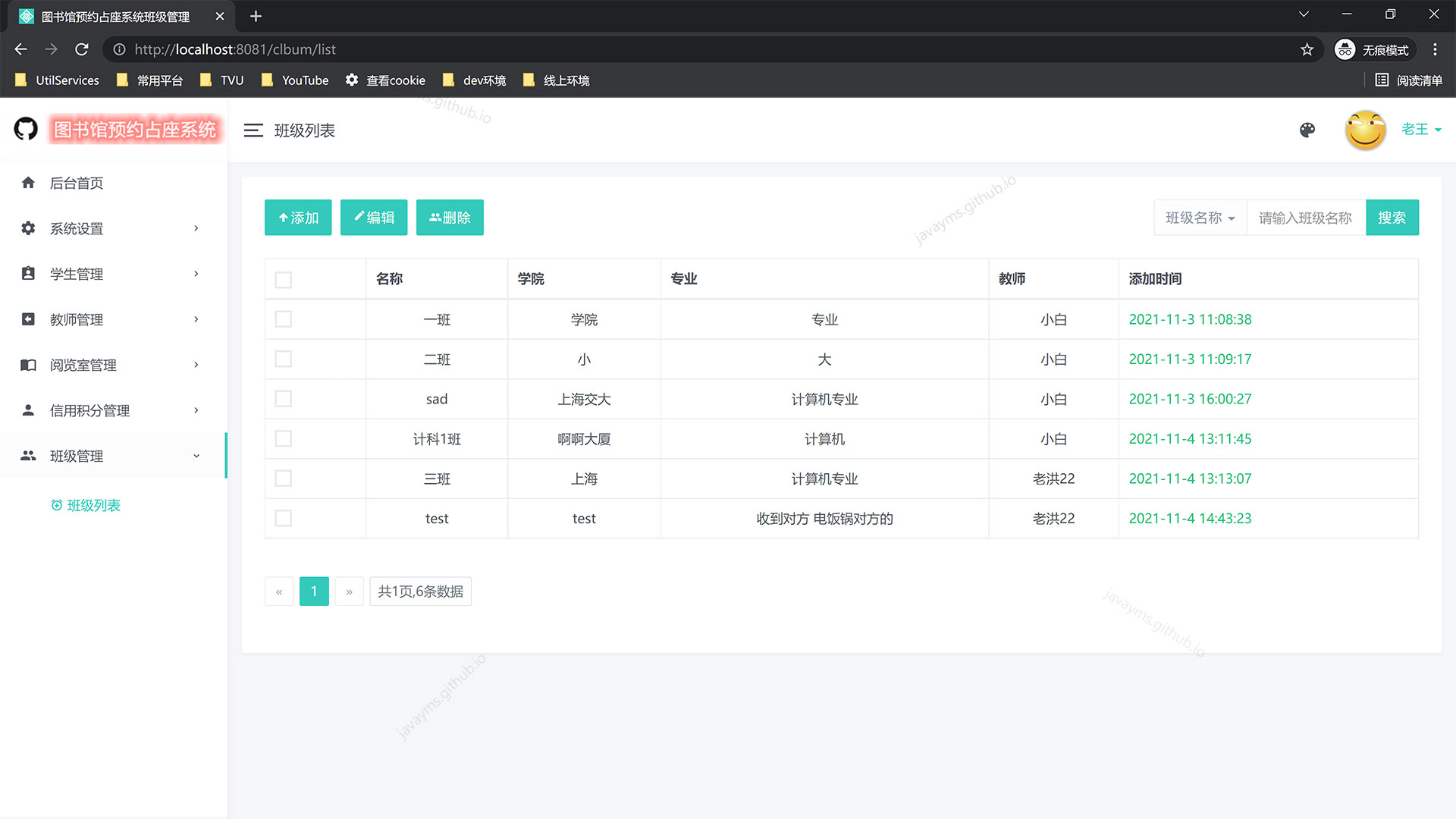
Task: Select the checkbox for test row
Action: coord(284,519)
